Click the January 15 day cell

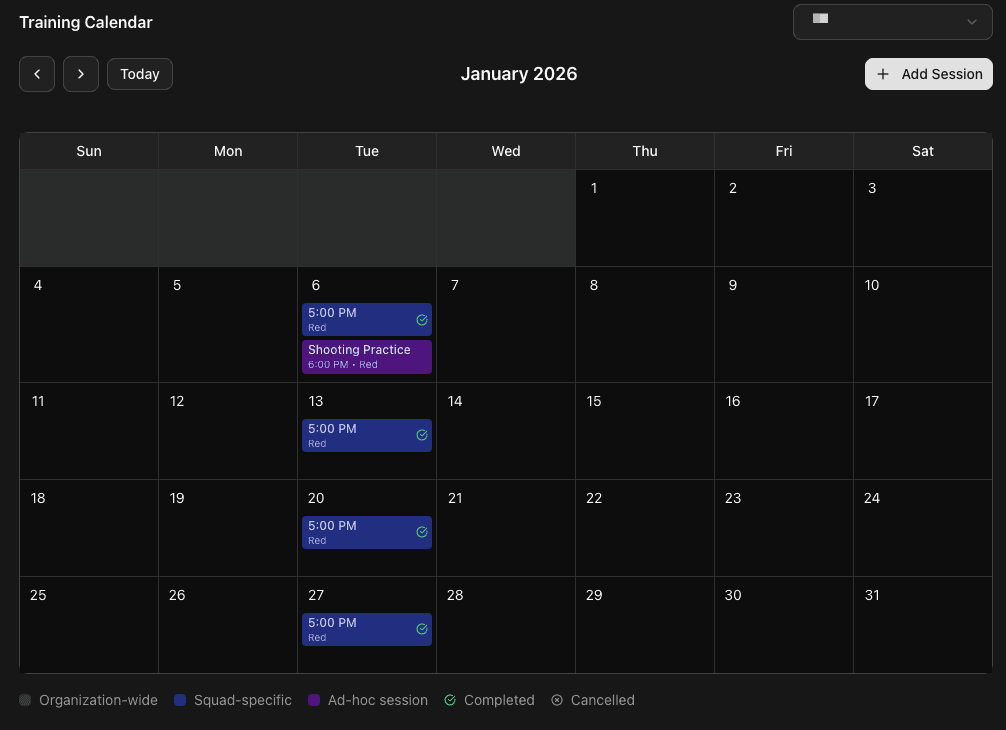[644, 430]
